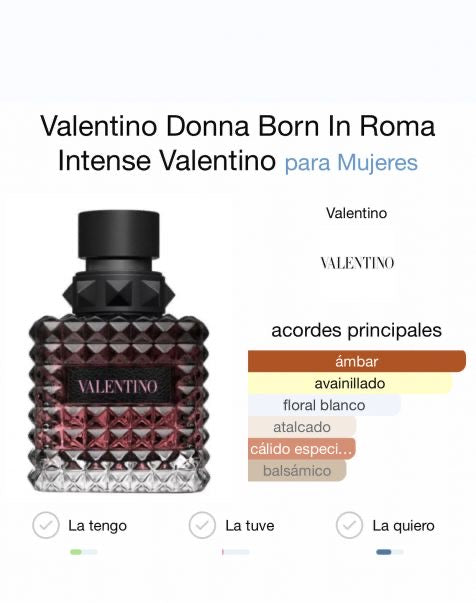Viewport: 476px width, 603px height.
Task: Click the La tengo label
Action: pyautogui.click(x=97, y=526)
